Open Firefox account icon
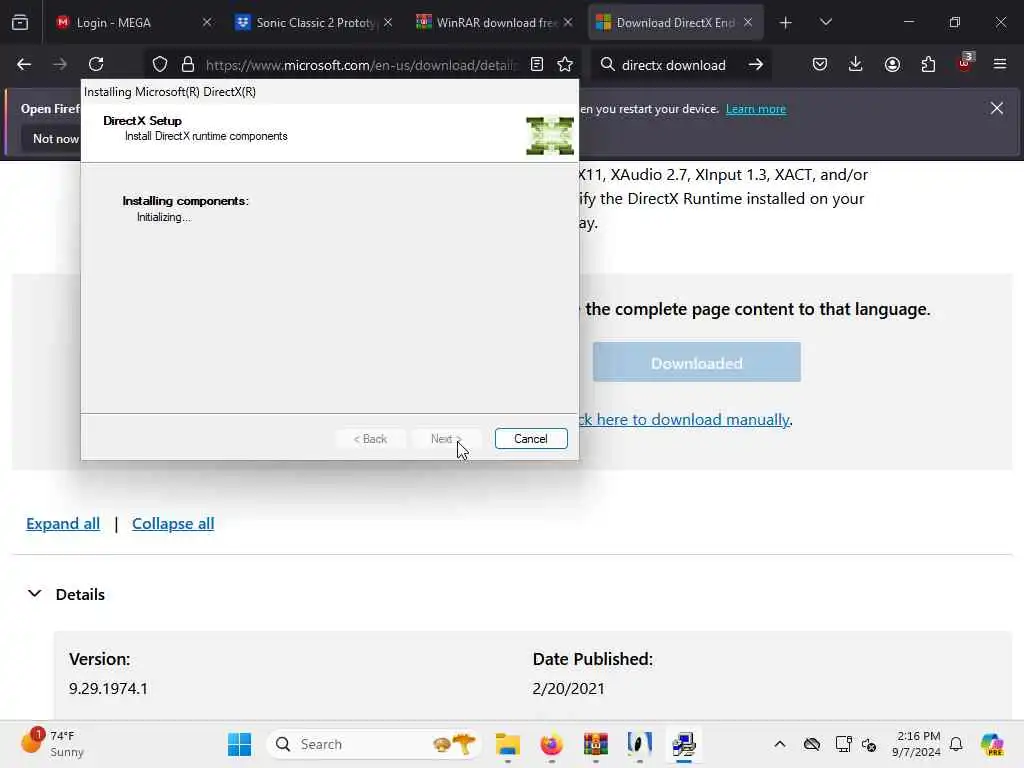Screen dimensions: 1024x768 pyautogui.click(x=892, y=65)
